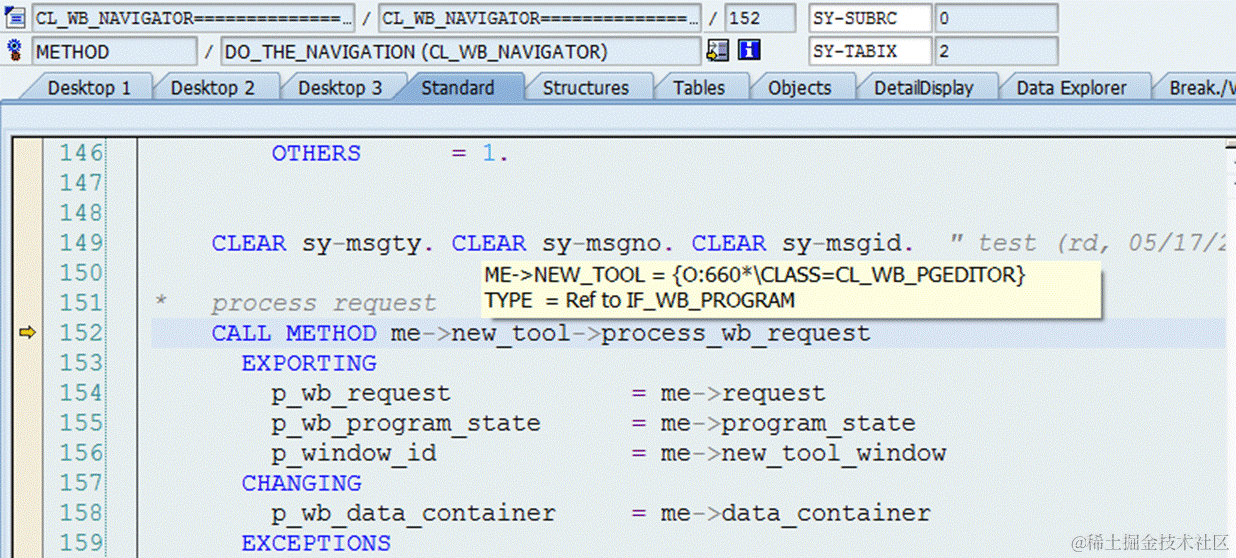
Task: Click the SY-TABIX value field showing 2
Action: pos(995,51)
